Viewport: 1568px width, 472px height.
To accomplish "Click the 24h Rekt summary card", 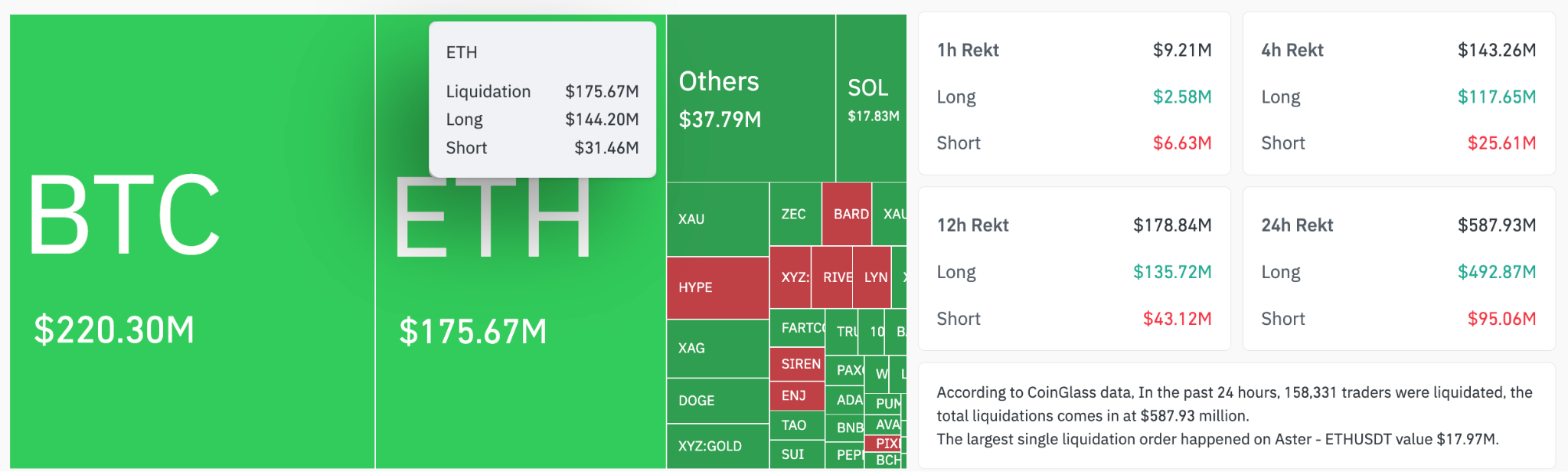I will (x=1398, y=269).
